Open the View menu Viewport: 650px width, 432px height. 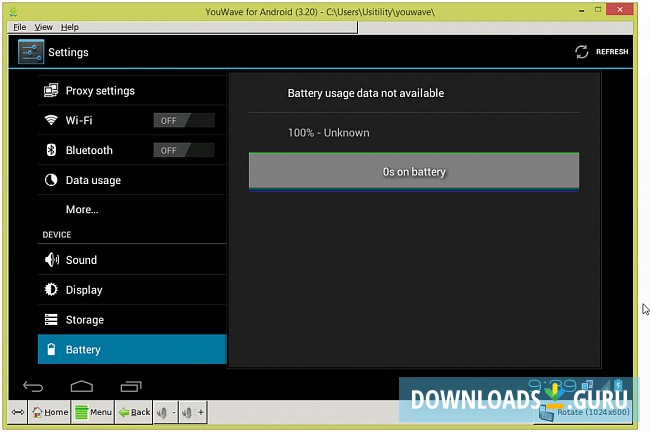44,27
